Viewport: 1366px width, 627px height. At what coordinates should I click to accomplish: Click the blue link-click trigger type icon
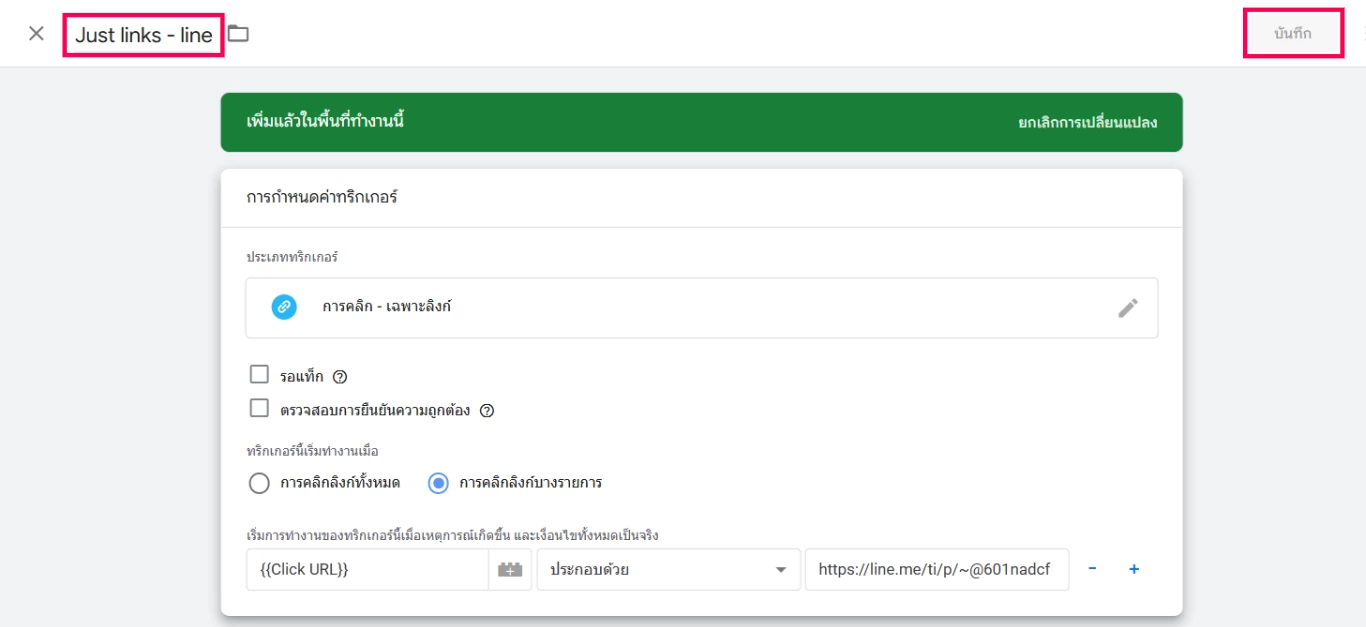pyautogui.click(x=284, y=307)
